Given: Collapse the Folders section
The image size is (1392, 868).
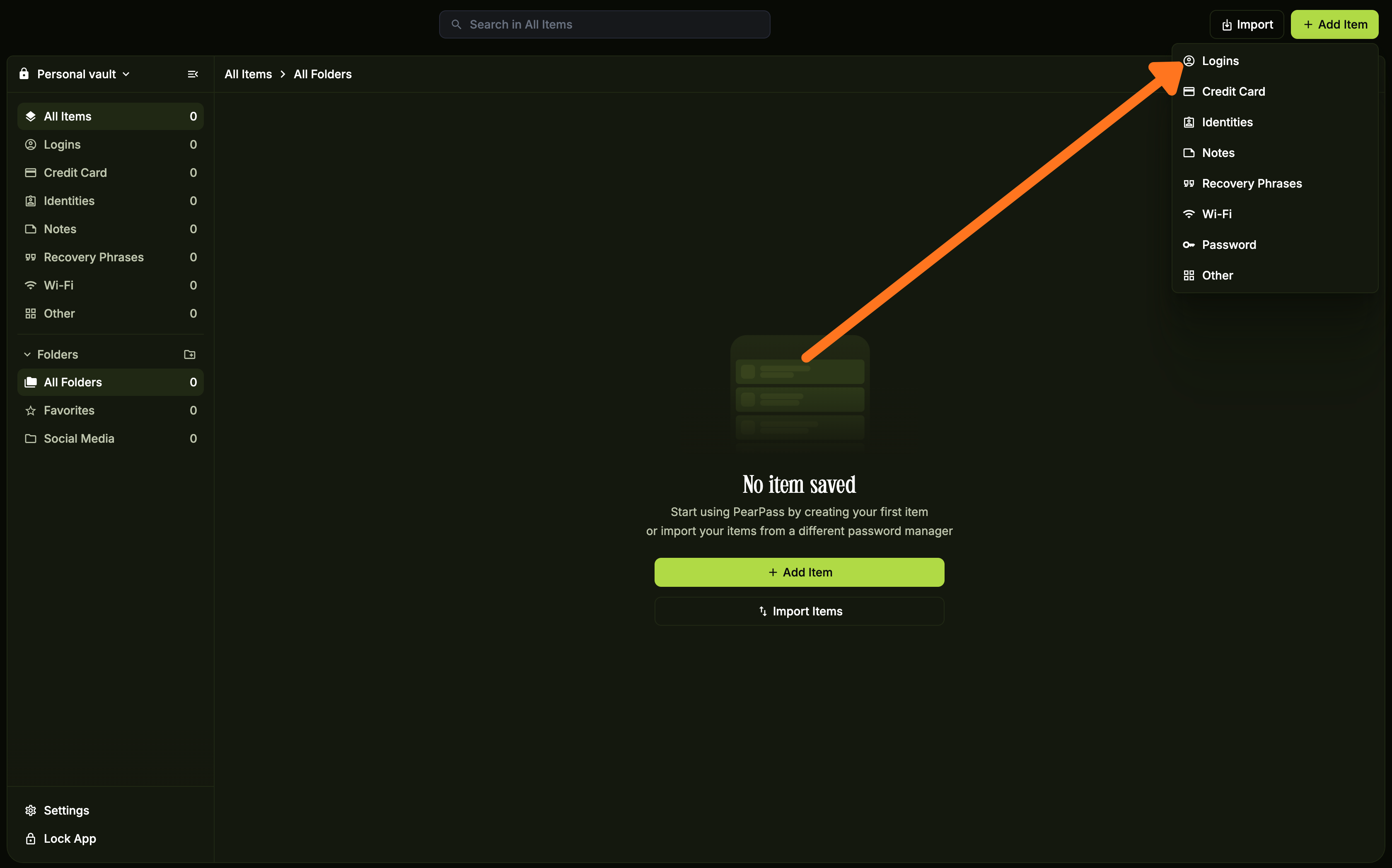Looking at the screenshot, I should [27, 354].
